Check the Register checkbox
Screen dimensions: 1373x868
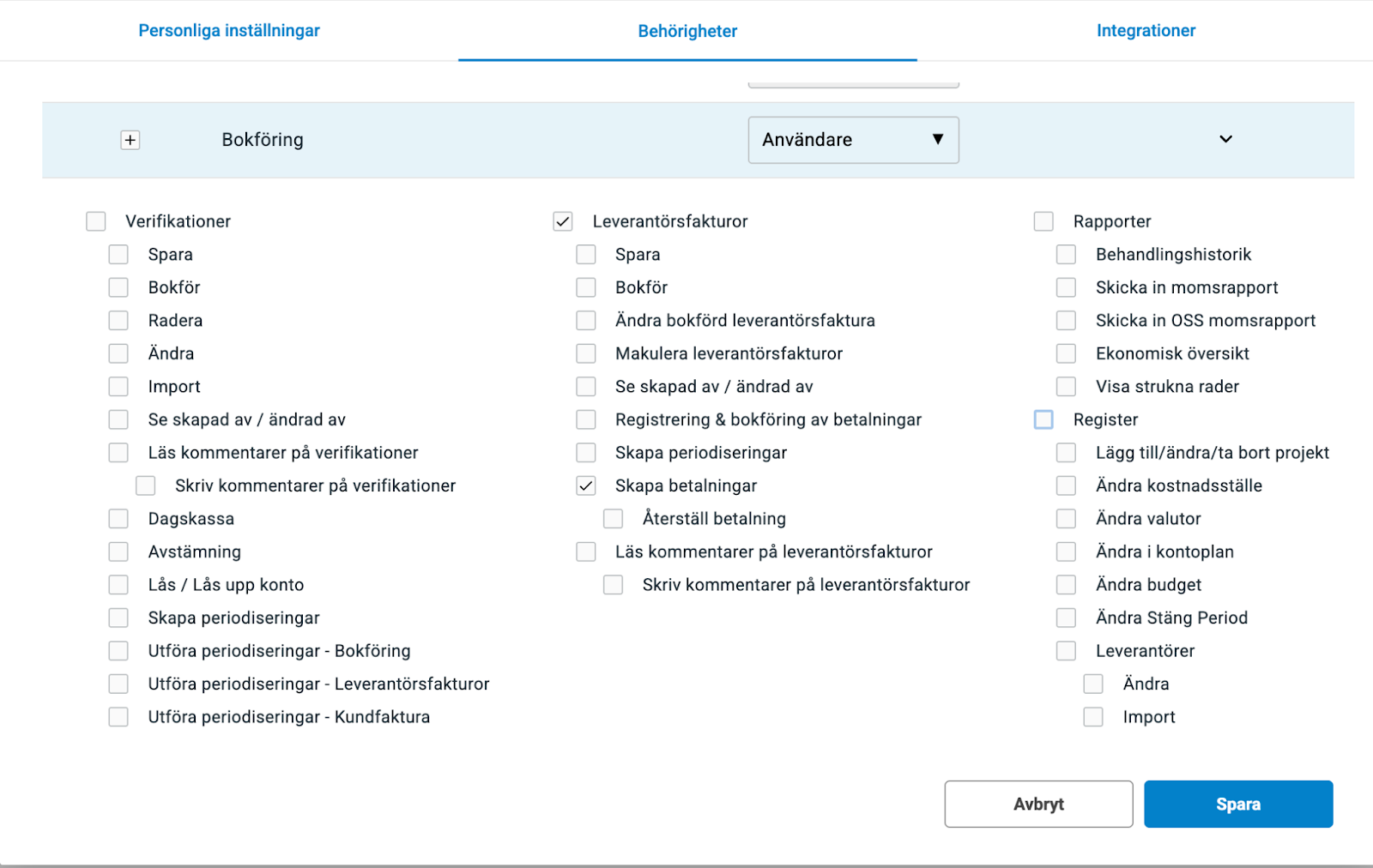(x=1043, y=419)
